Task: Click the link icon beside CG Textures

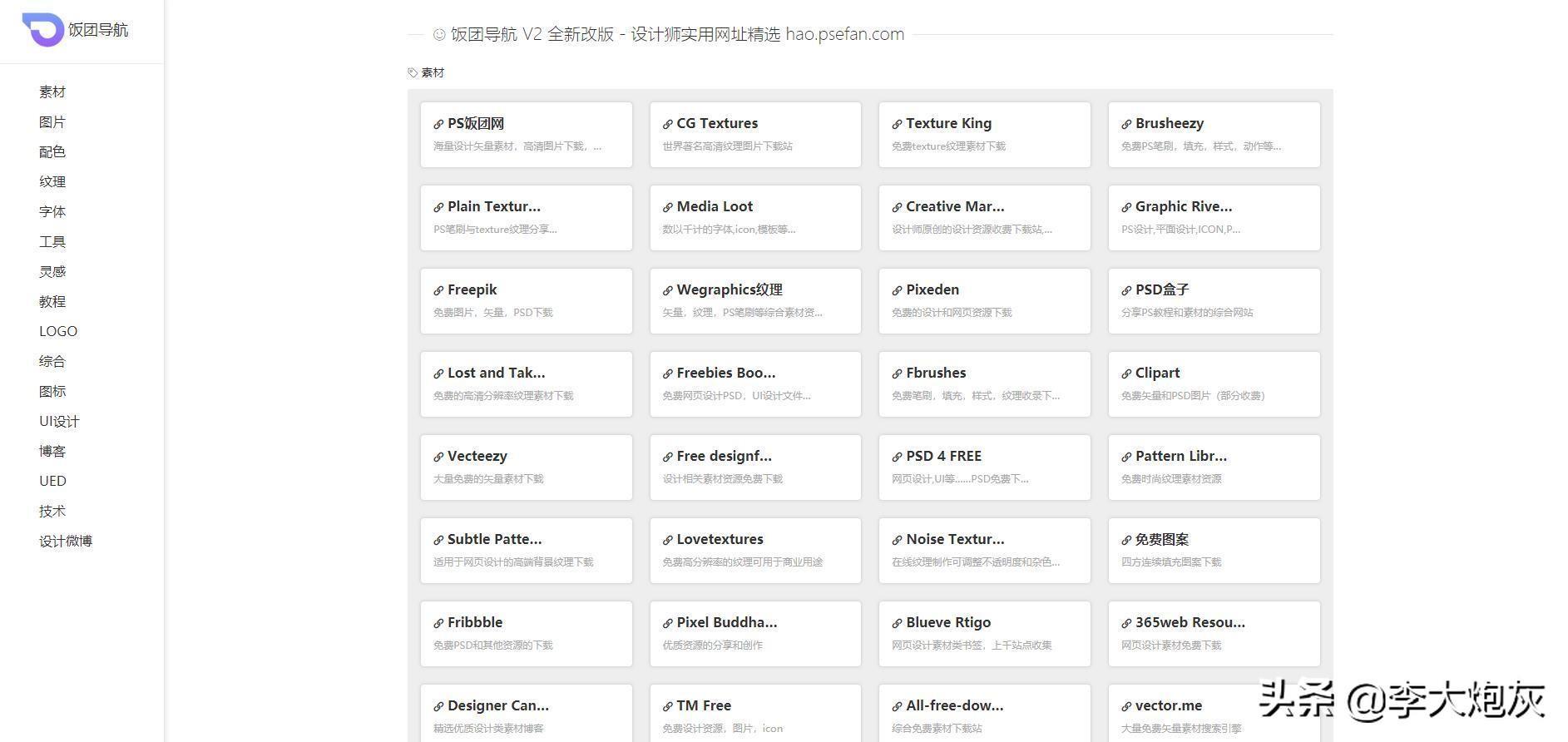Action: coord(667,125)
